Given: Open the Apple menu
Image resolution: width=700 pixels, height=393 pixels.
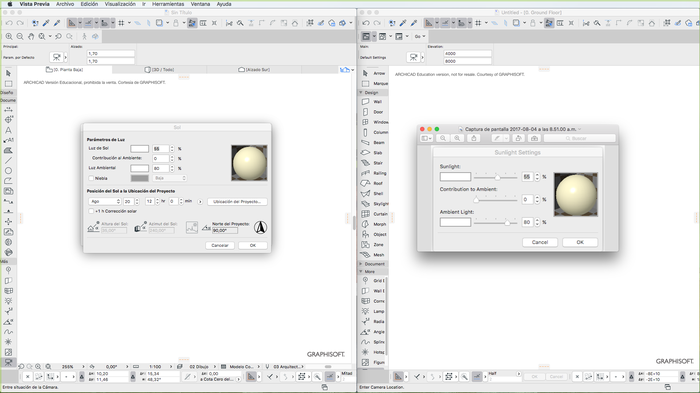Looking at the screenshot, I should (x=10, y=4).
